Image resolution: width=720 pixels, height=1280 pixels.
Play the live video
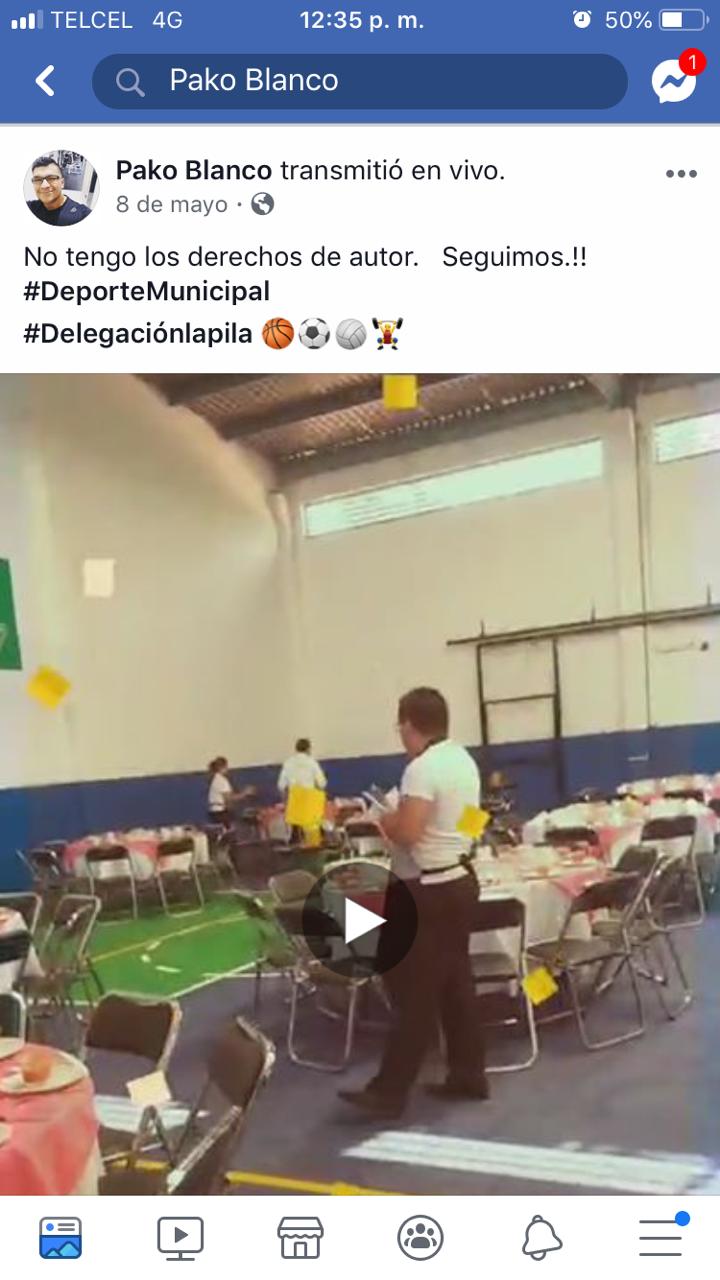click(x=359, y=920)
